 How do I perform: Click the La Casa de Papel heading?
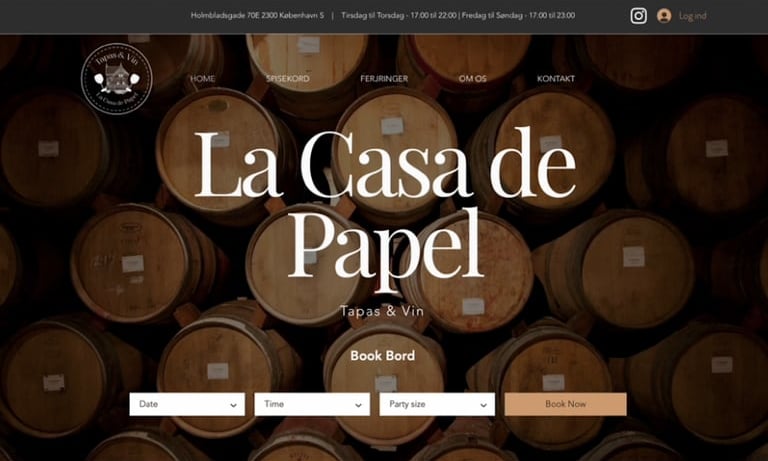click(385, 209)
